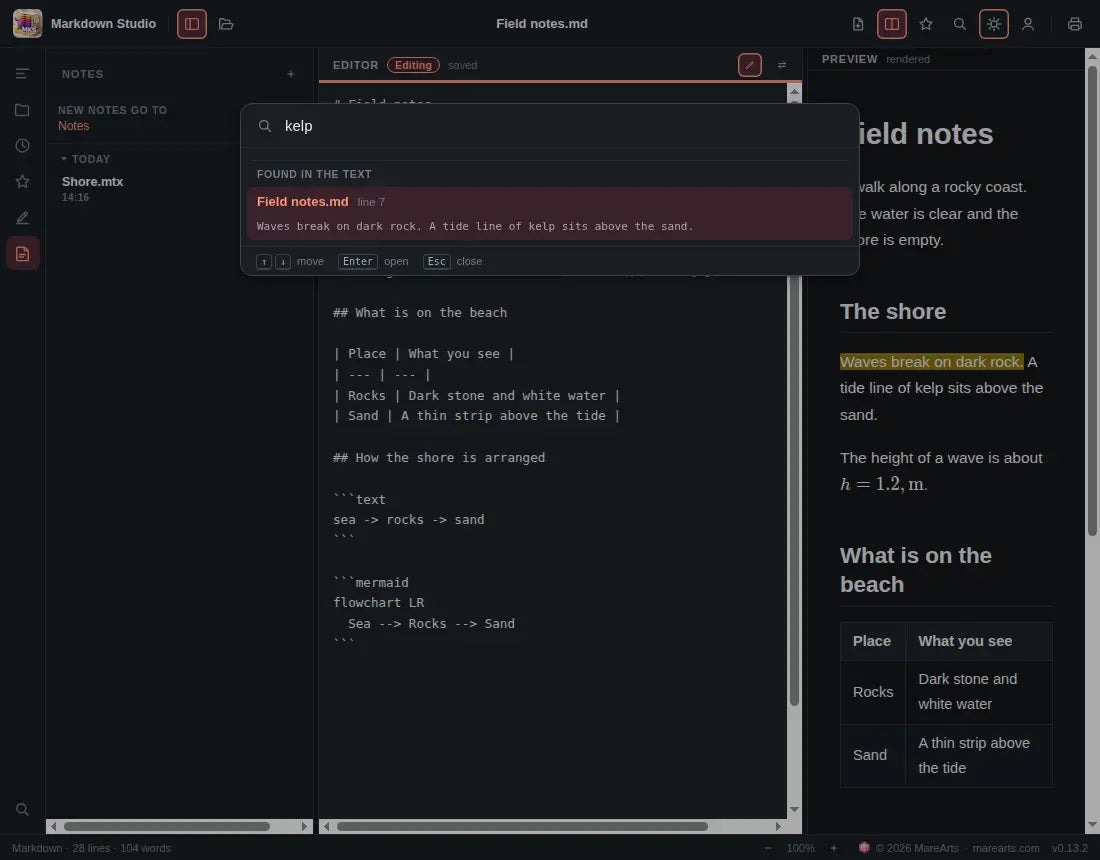
Task: Click the Esc key hint to close search
Action: 436,262
